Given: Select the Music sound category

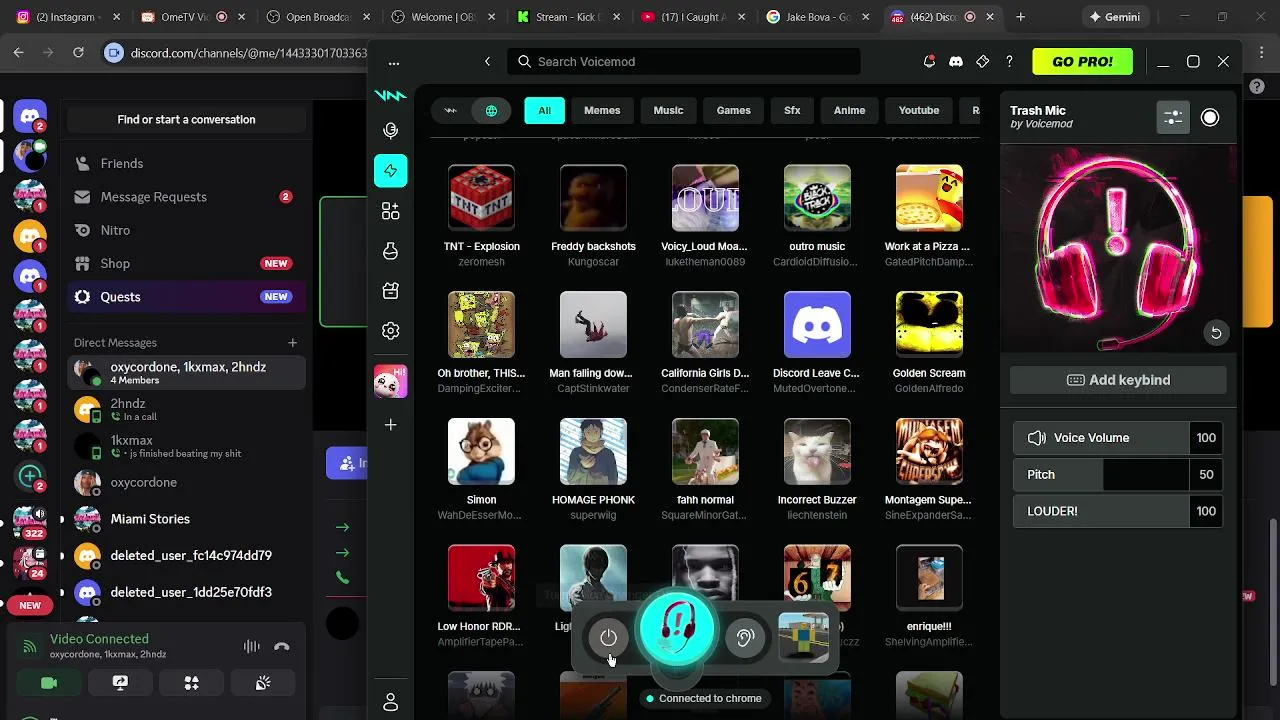Looking at the screenshot, I should [x=669, y=111].
